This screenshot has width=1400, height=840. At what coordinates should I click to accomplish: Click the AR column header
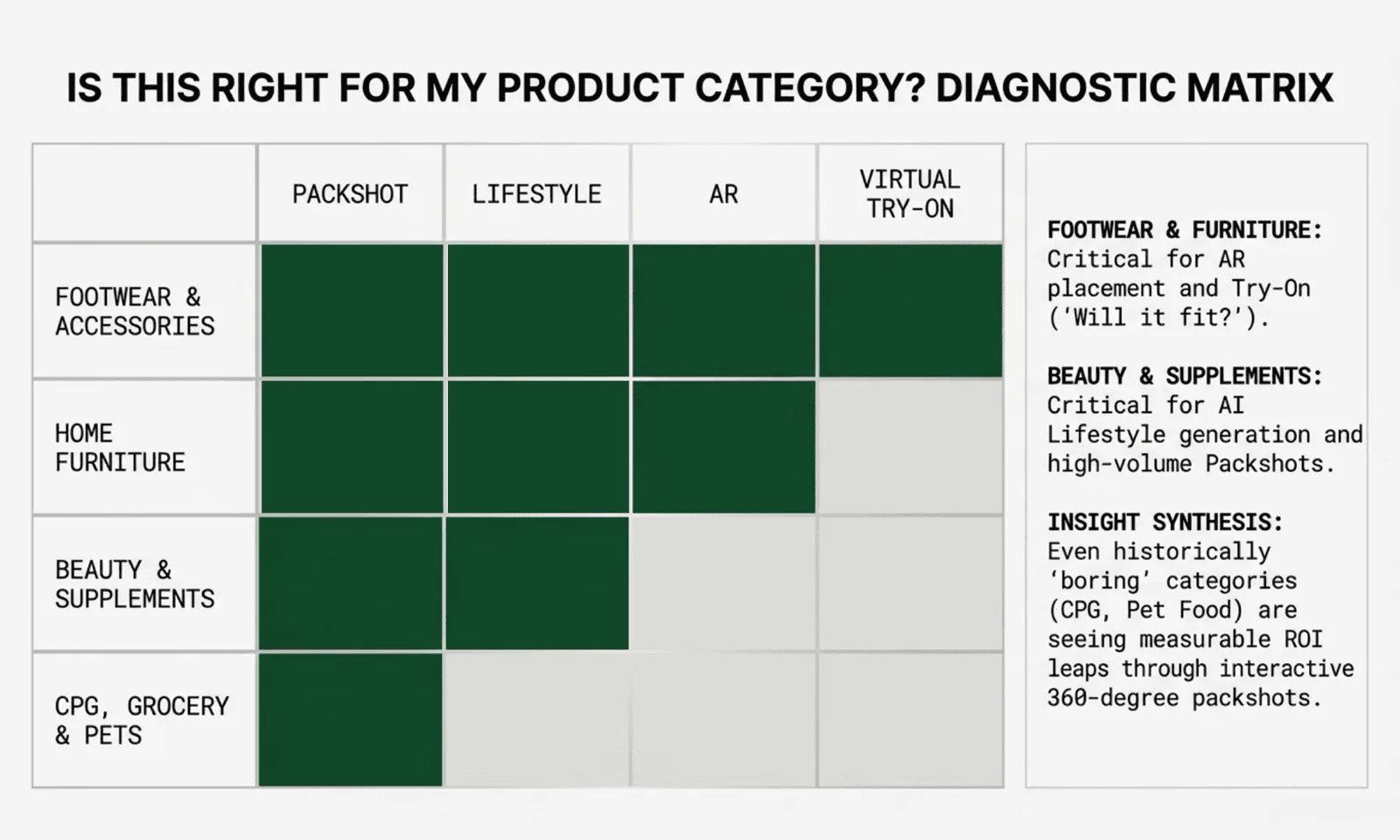point(724,193)
